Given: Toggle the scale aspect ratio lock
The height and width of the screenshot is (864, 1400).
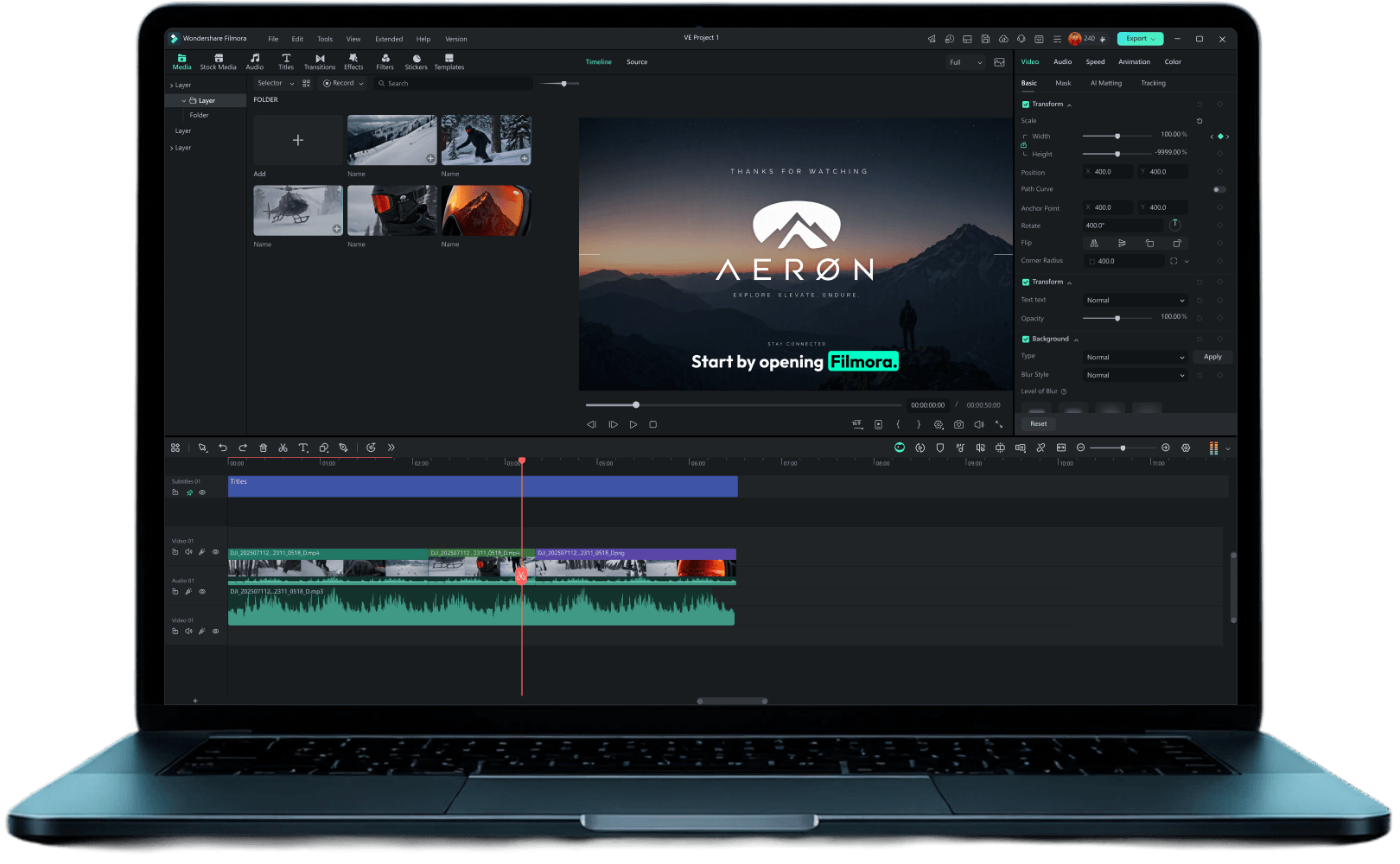Looking at the screenshot, I should [x=1024, y=145].
